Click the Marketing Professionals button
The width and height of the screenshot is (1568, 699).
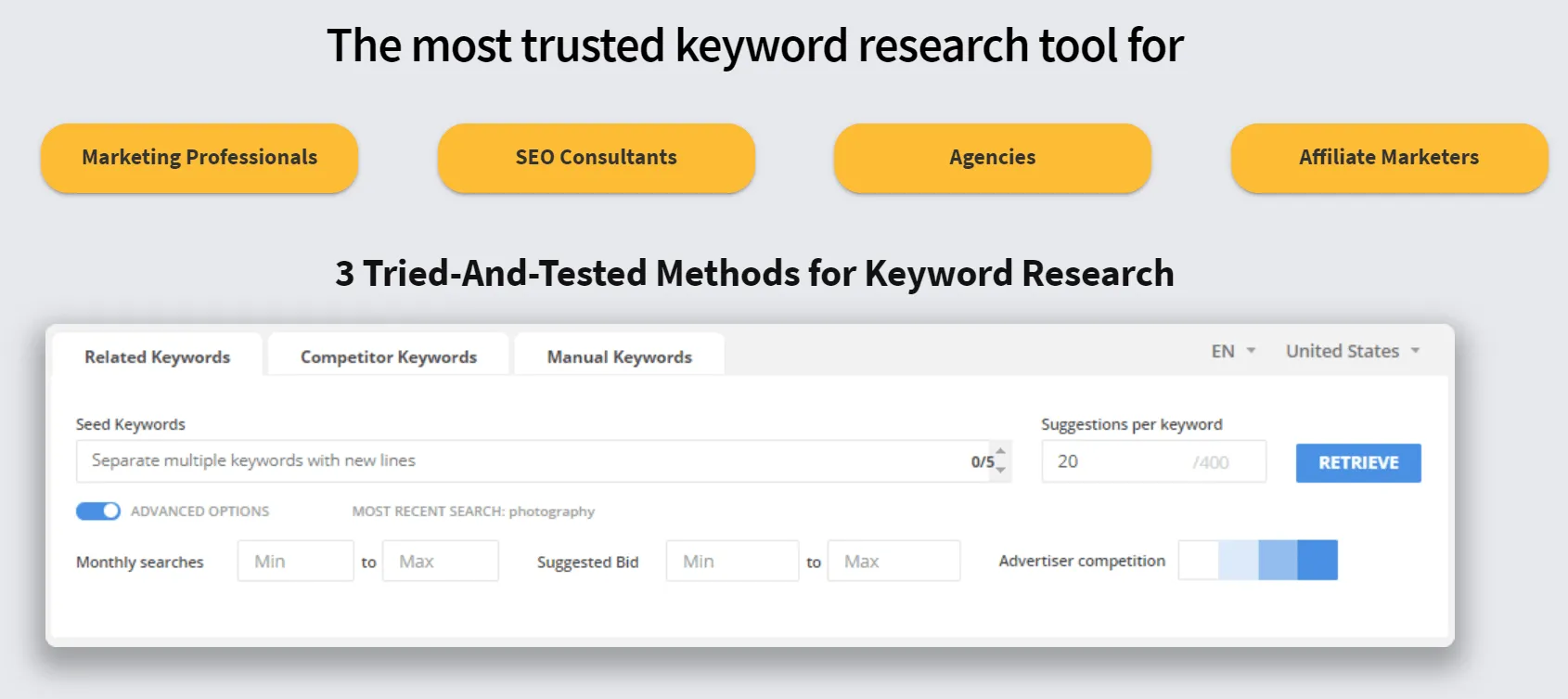tap(199, 158)
